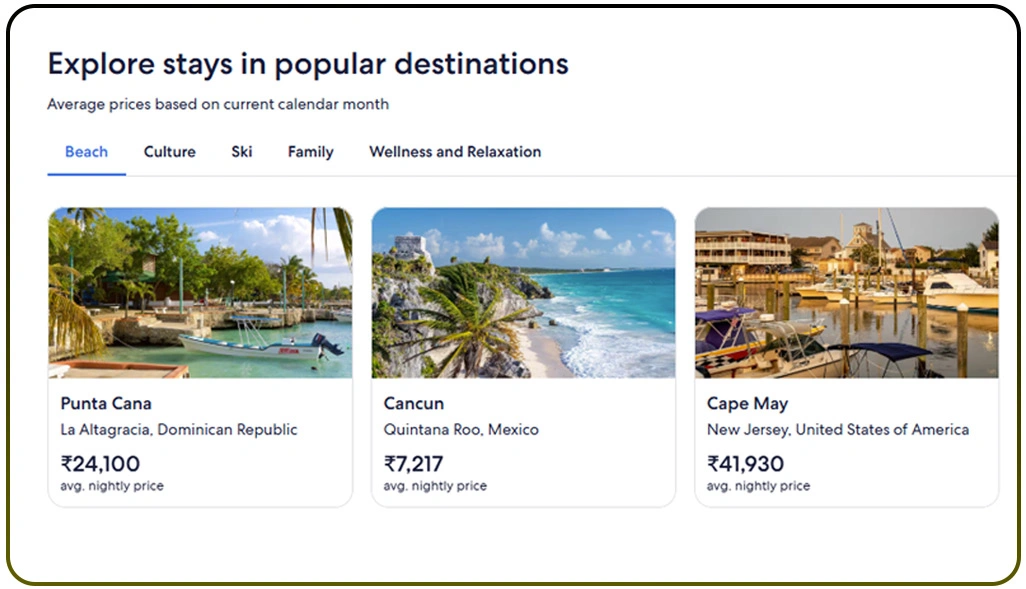Click the ₹24,100 nightly price
Image resolution: width=1026 pixels, height=589 pixels.
(100, 464)
